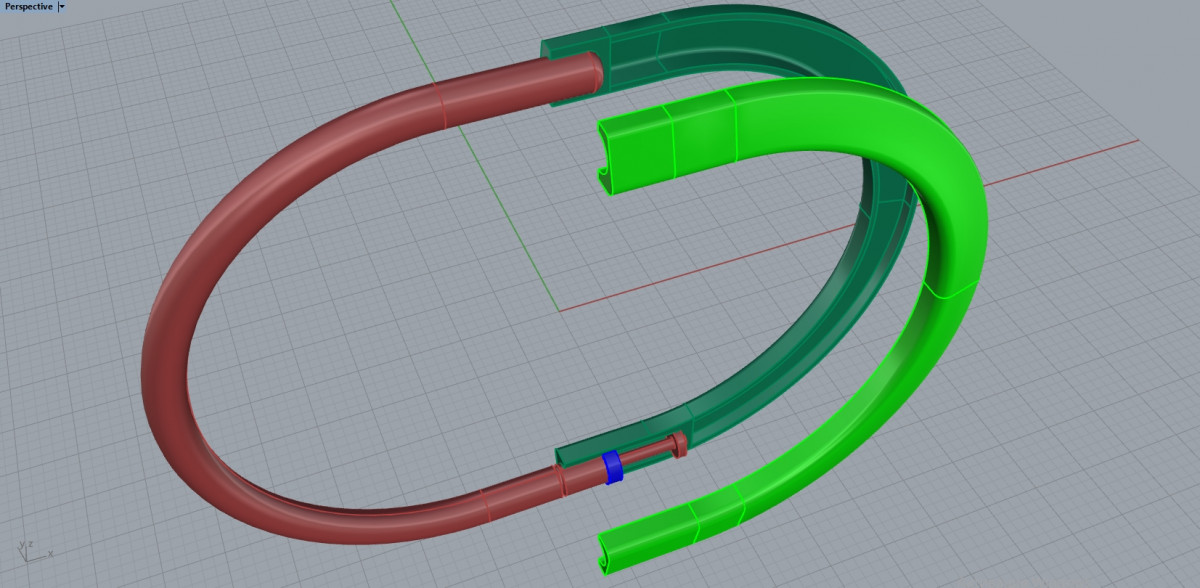Viewport: 1200px width, 588px height.
Task: Click the red flange at the rod end
Action: coord(680,444)
